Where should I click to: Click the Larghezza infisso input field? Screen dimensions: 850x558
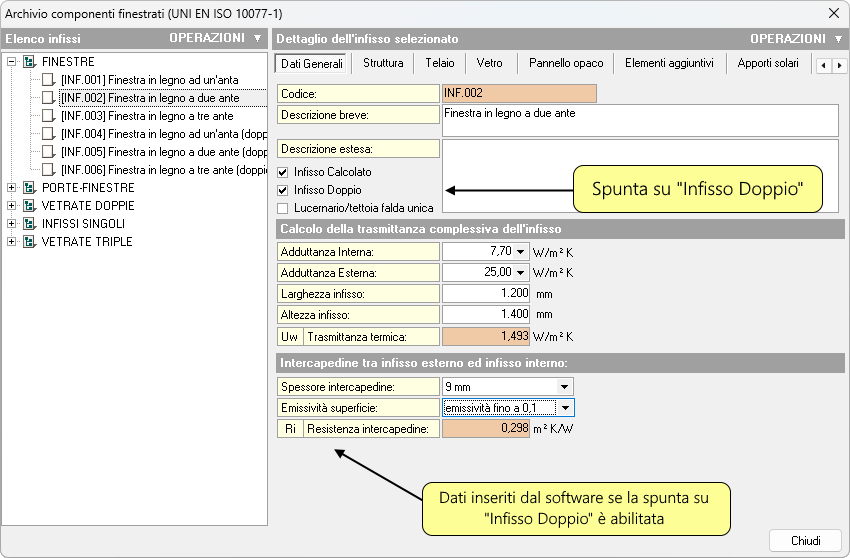[x=486, y=294]
